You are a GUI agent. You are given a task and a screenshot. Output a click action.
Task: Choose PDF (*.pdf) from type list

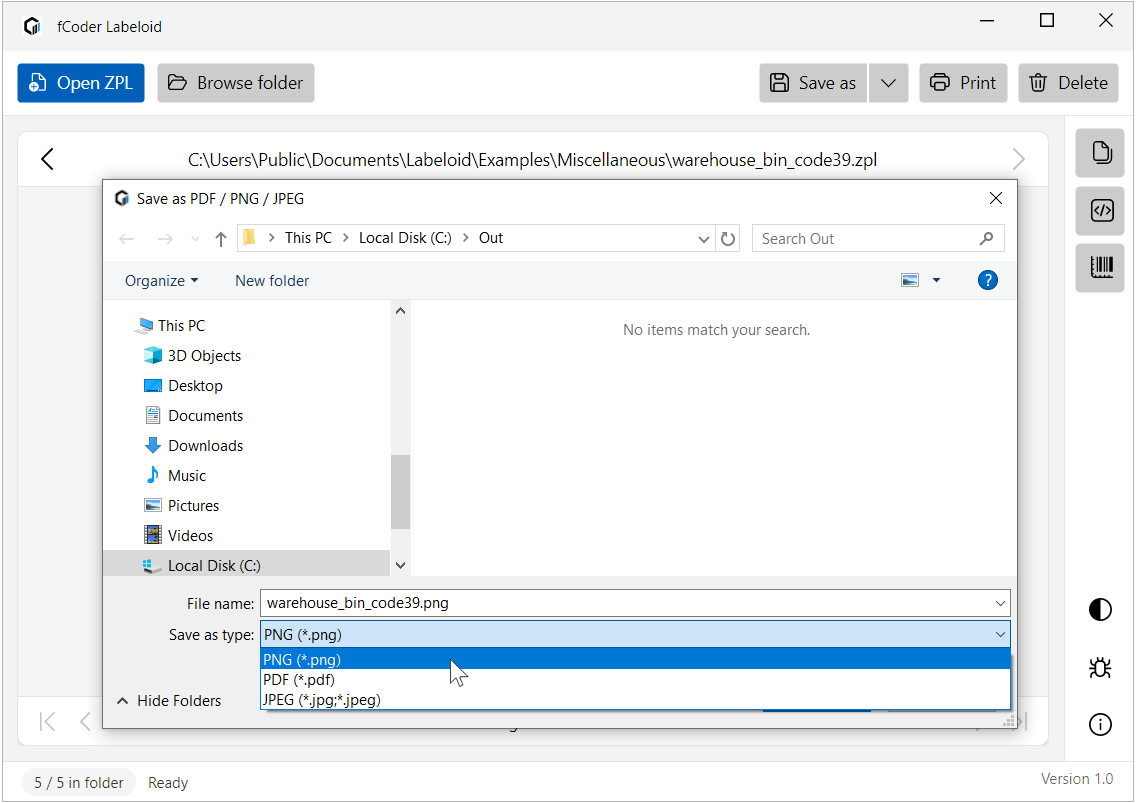pyautogui.click(x=635, y=680)
